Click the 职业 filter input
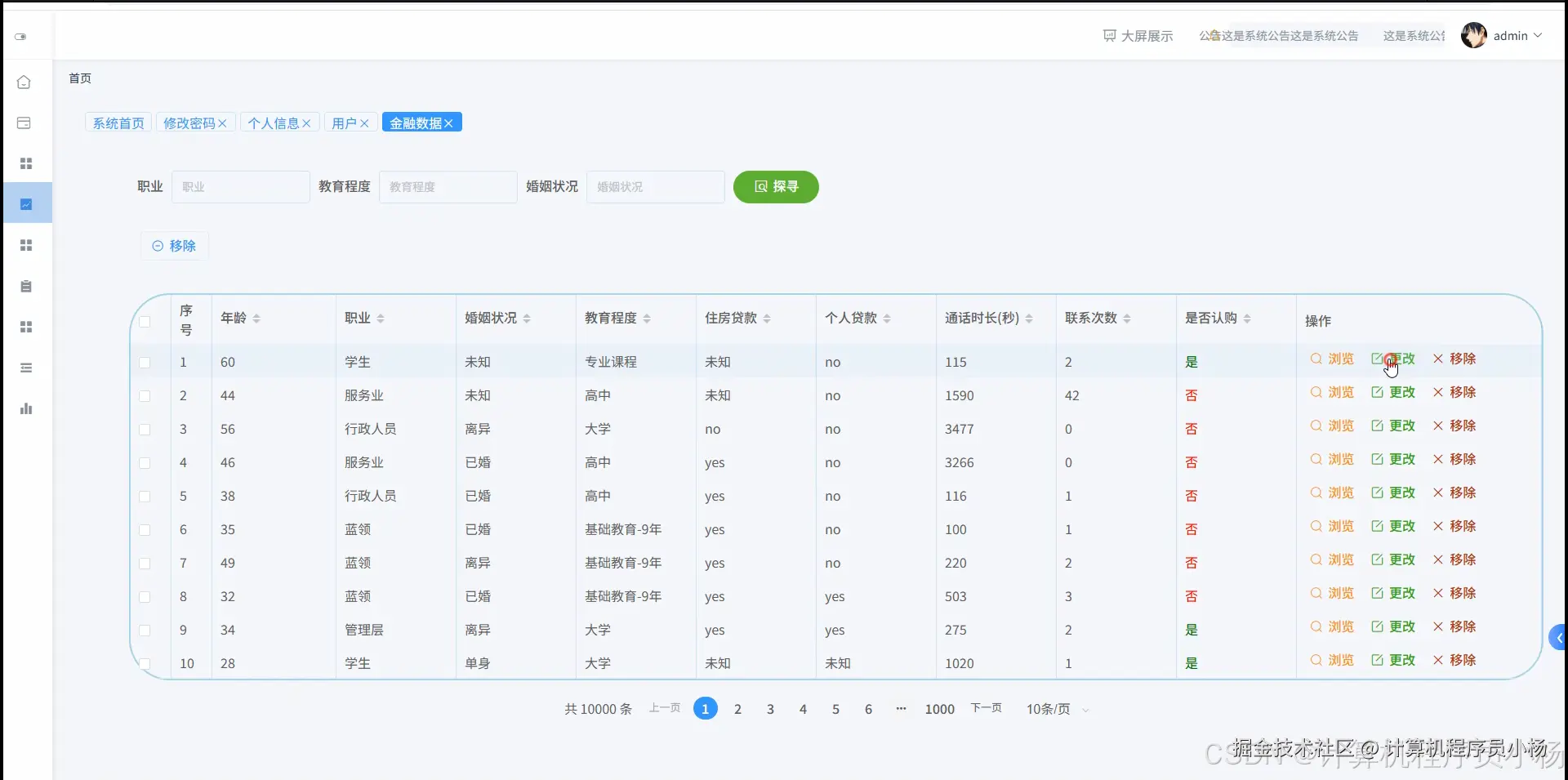 point(241,187)
